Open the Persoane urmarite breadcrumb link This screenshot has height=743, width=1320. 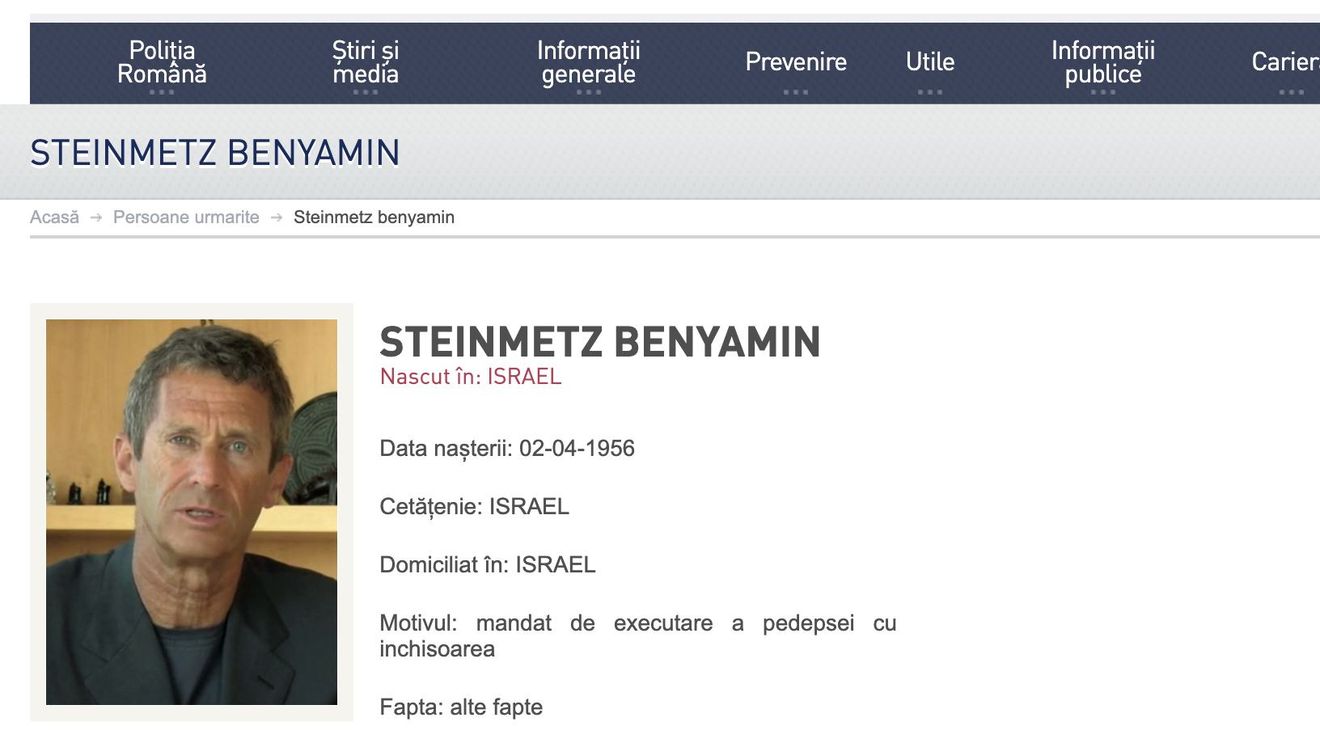pos(185,216)
